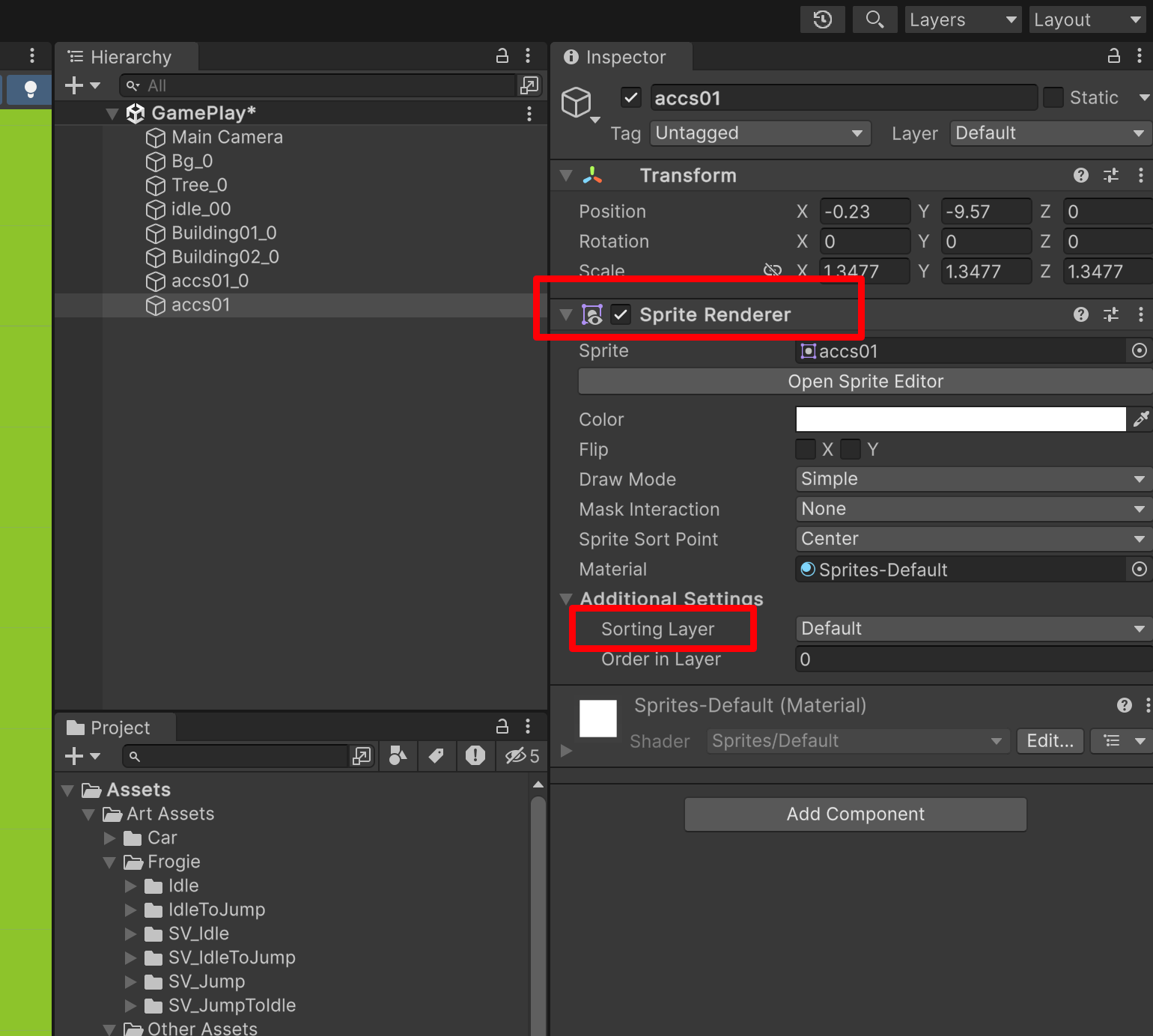Open Sprite Renderer presets icon
This screenshot has height=1036, width=1153.
pyautogui.click(x=1111, y=314)
